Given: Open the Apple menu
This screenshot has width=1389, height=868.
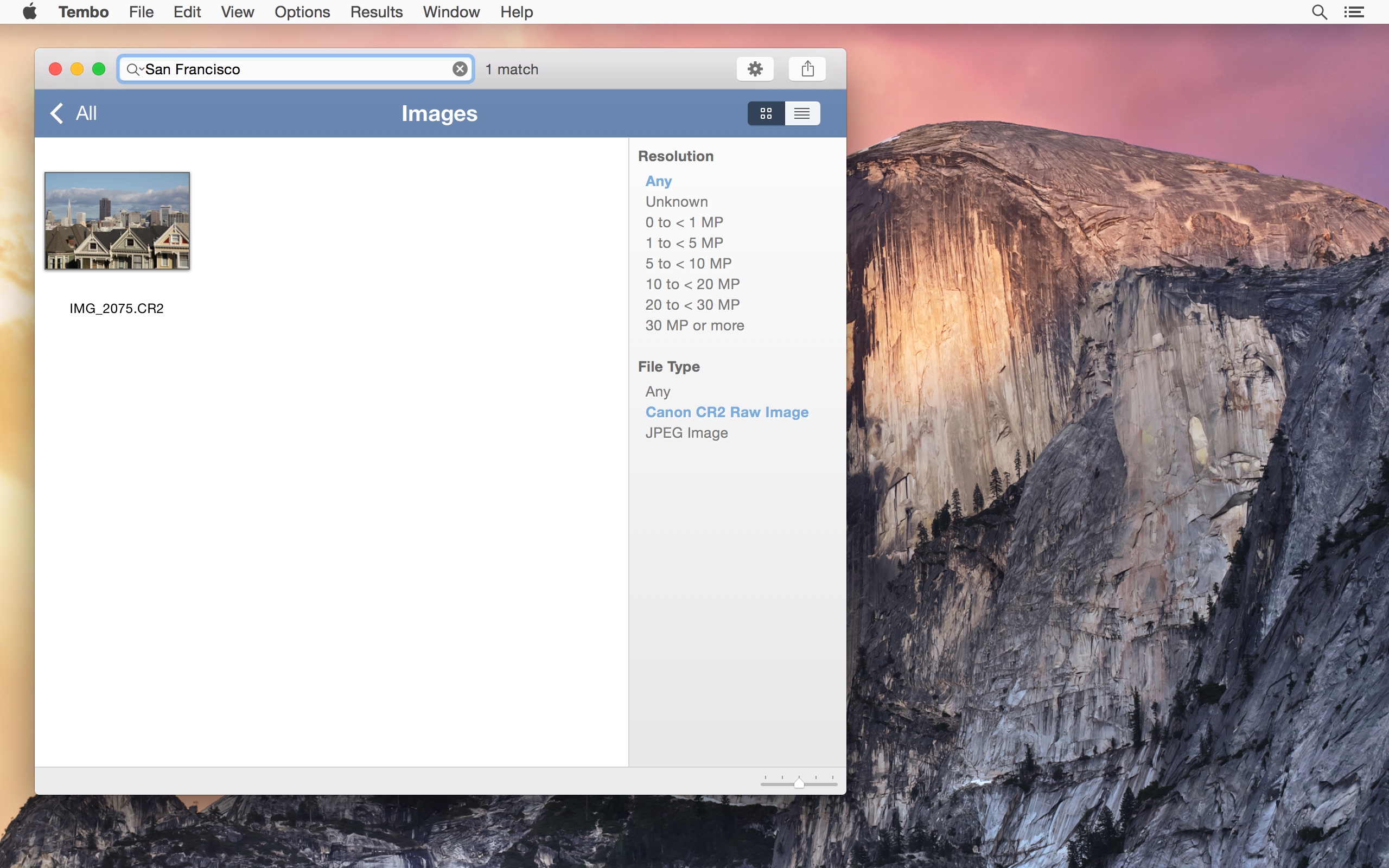Looking at the screenshot, I should 30,11.
